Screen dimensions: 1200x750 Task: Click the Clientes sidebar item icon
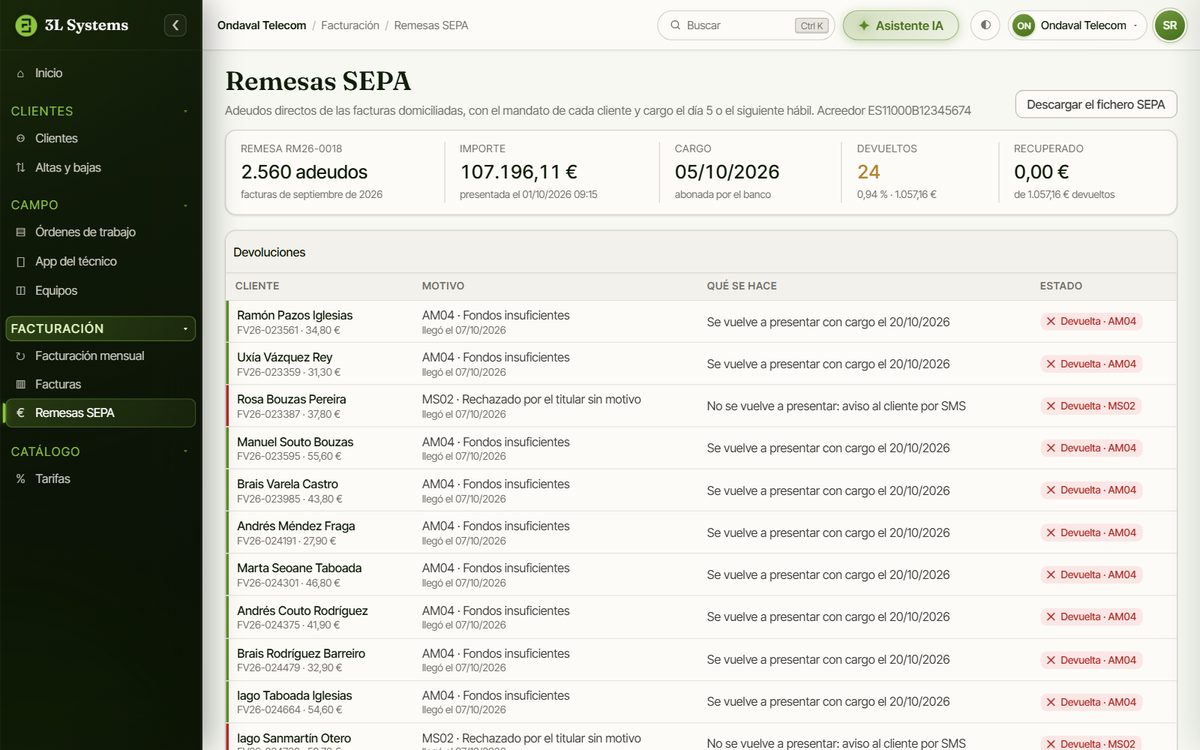click(21, 138)
